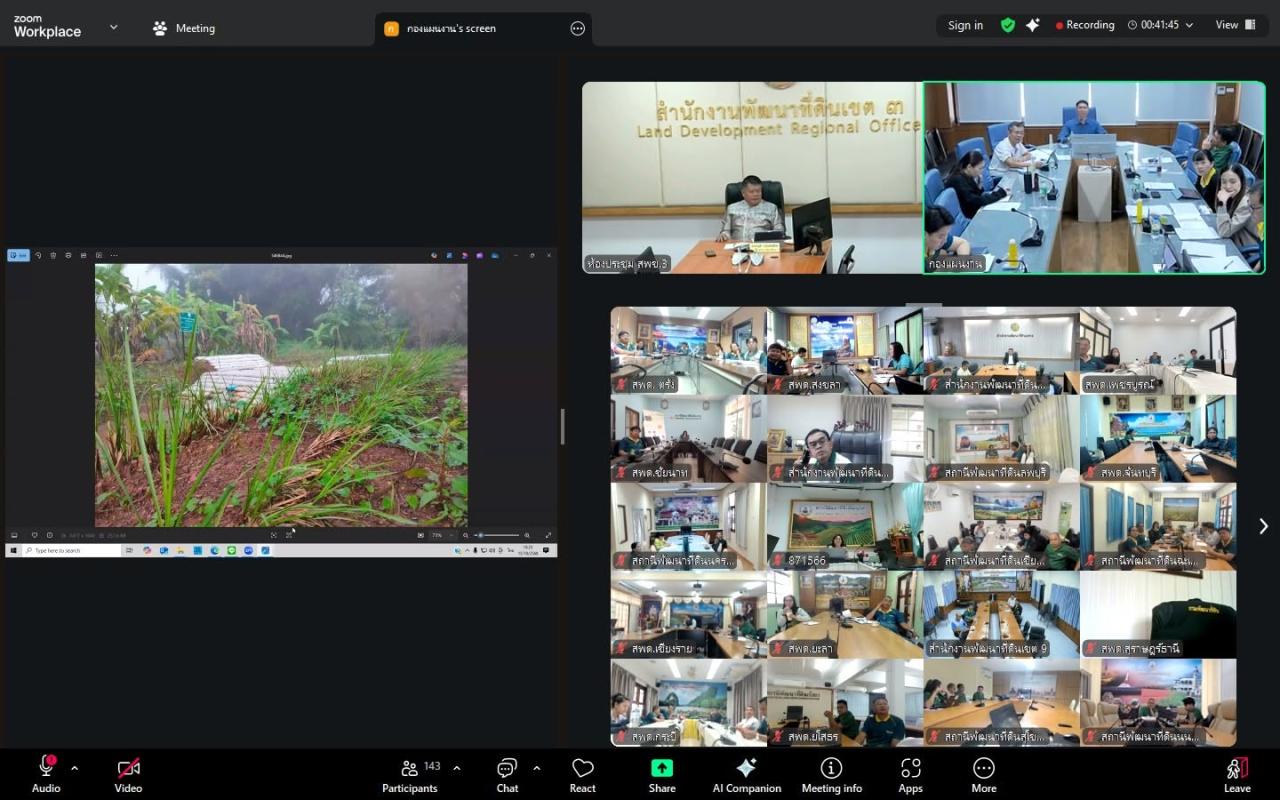Expand the chevron next to Chat
The width and height of the screenshot is (1280, 800).
point(536,768)
